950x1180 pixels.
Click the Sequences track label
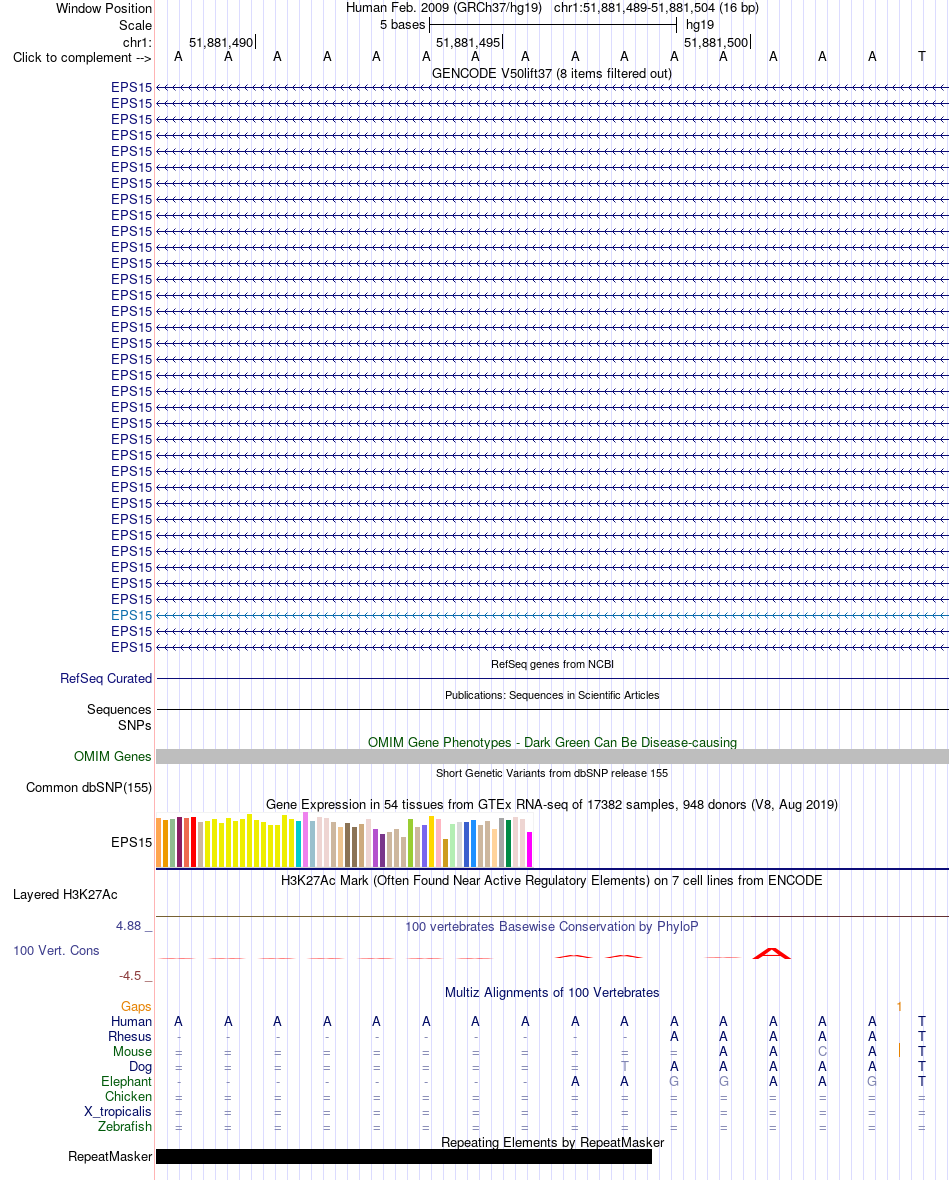pyautogui.click(x=119, y=709)
